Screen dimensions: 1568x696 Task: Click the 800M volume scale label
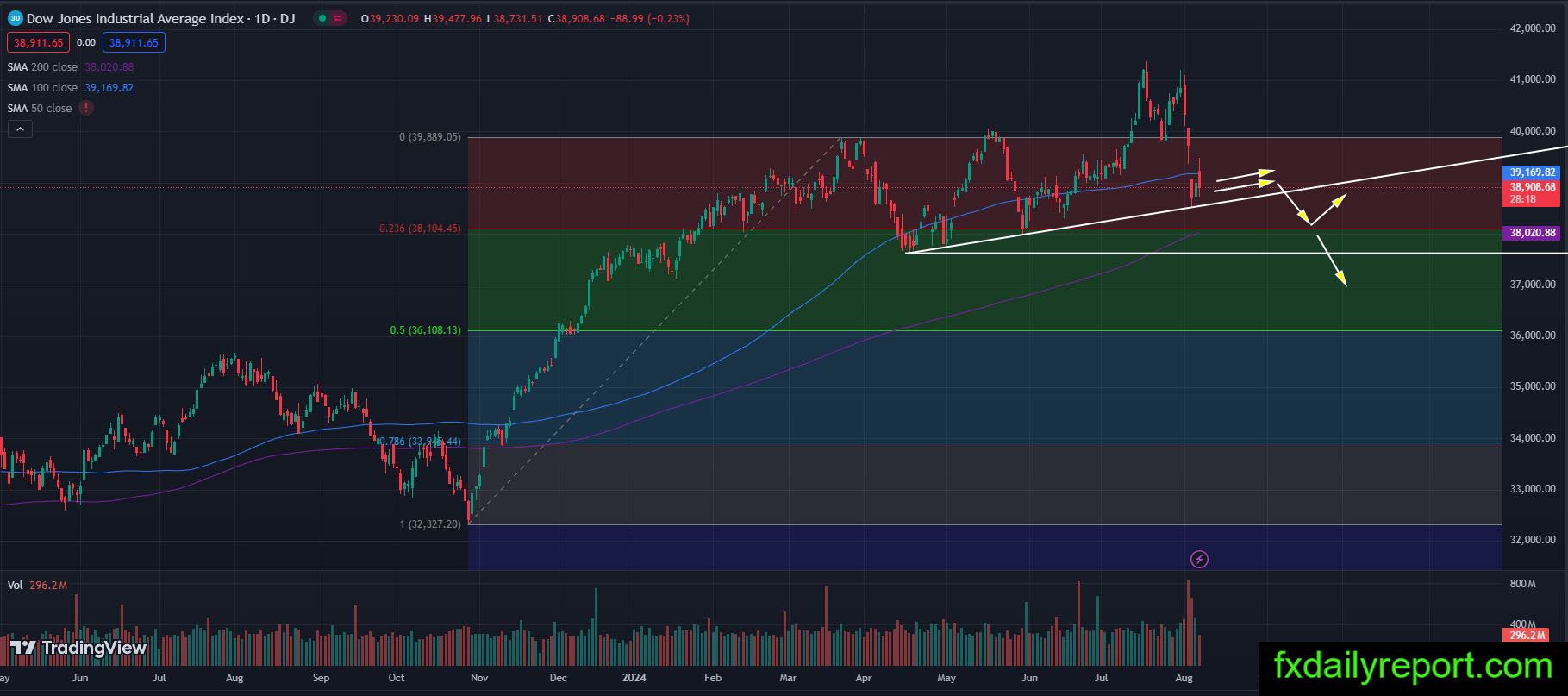(1522, 584)
